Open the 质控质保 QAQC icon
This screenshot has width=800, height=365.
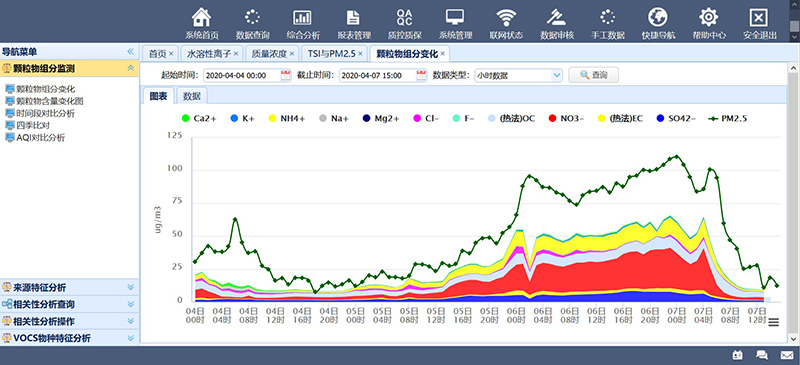point(404,17)
